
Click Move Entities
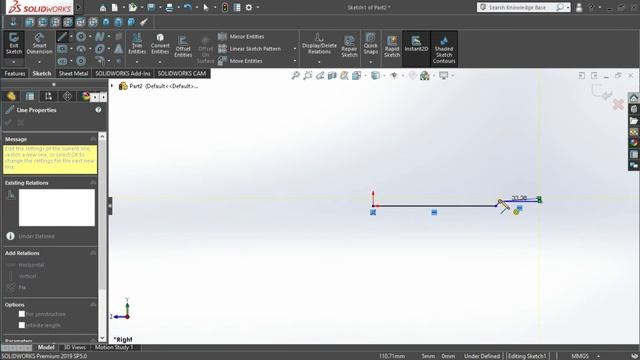click(240, 61)
